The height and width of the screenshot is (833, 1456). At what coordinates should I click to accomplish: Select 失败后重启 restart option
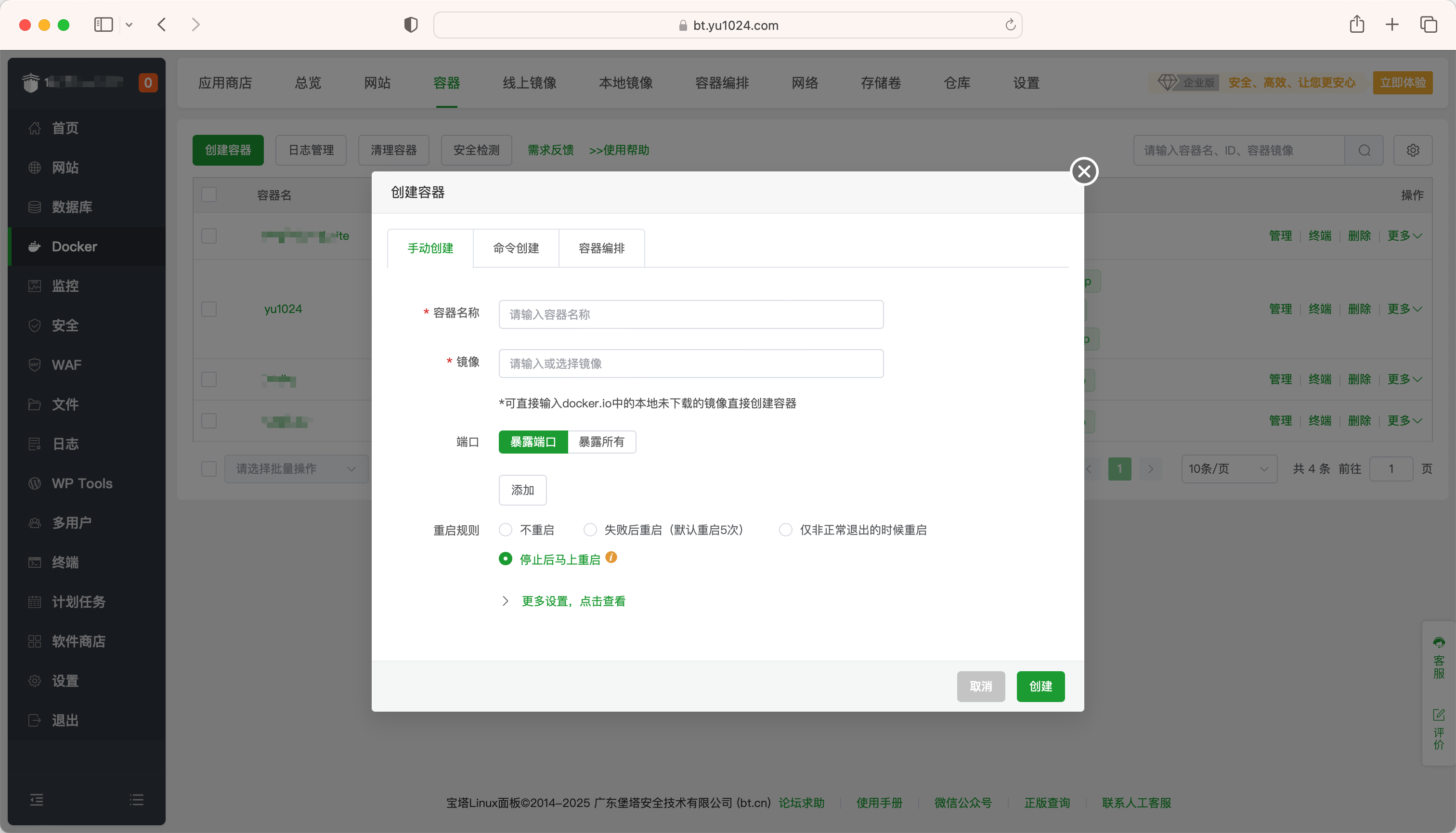[x=590, y=530]
